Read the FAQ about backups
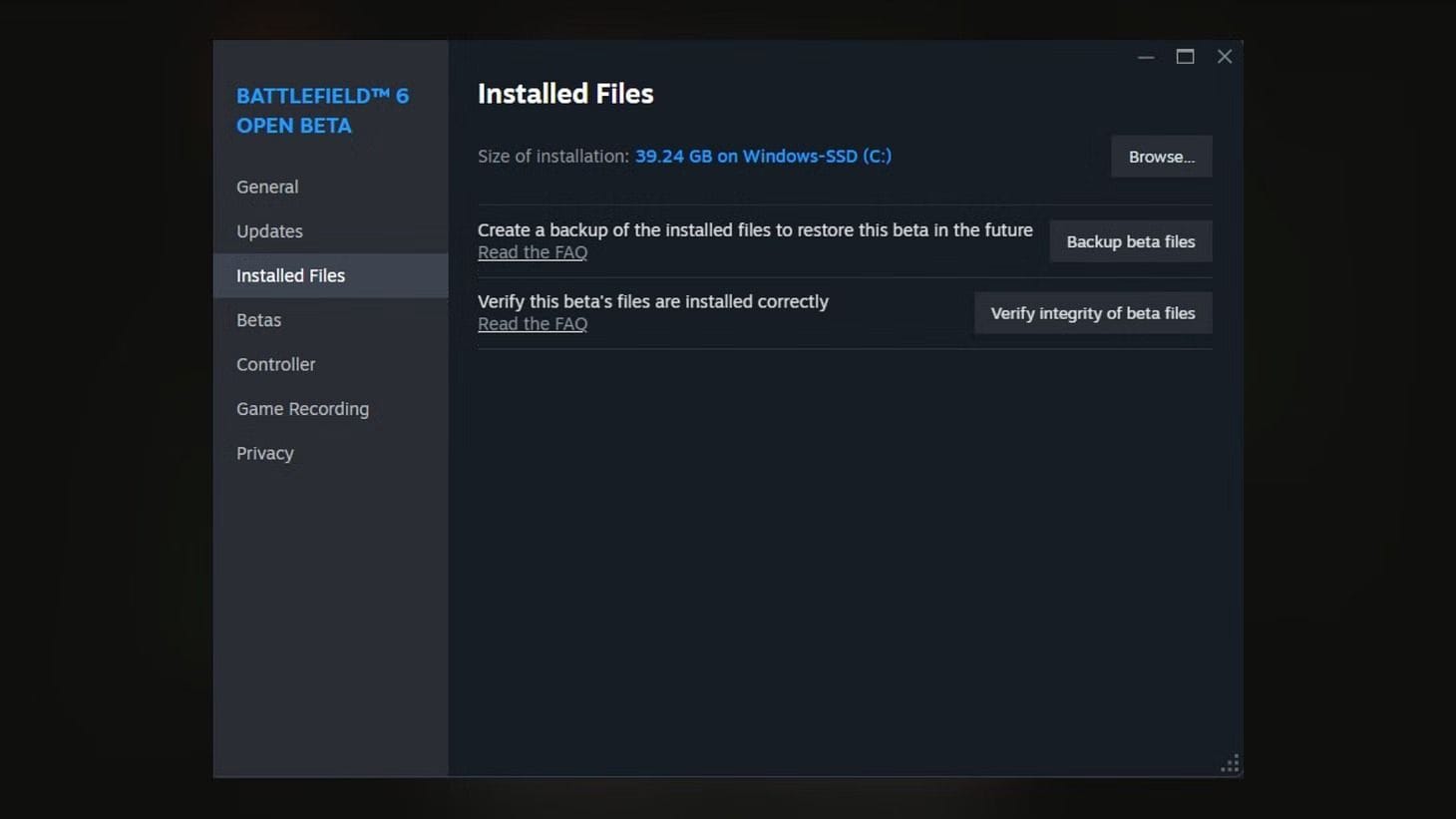 tap(533, 251)
